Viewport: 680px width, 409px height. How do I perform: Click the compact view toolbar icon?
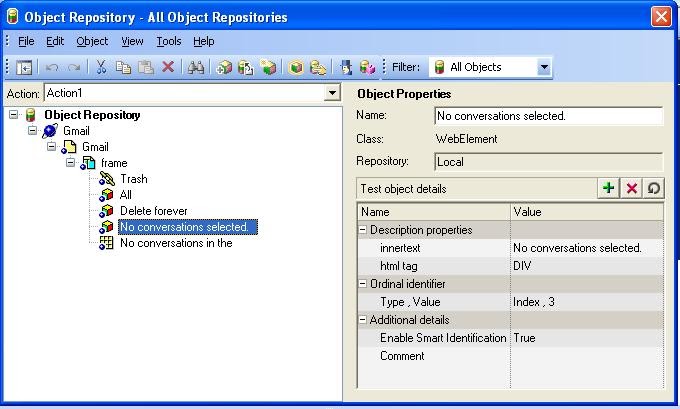point(24,67)
